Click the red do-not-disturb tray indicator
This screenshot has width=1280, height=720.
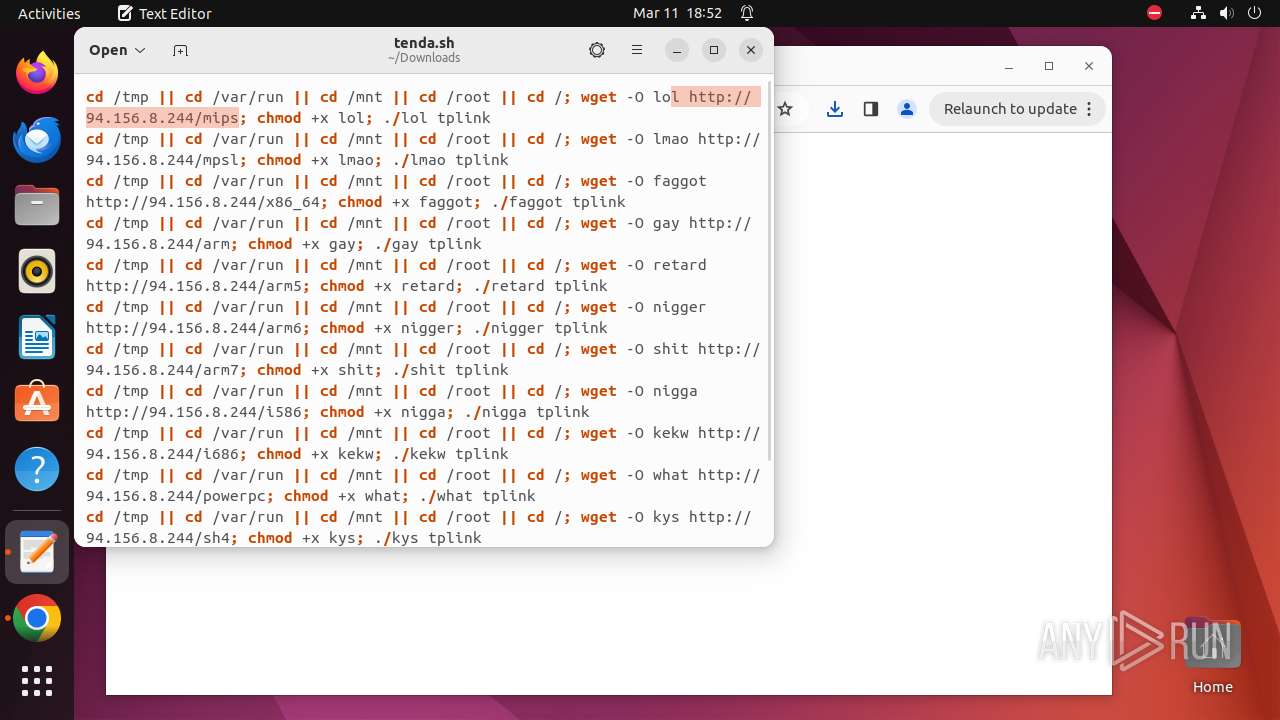(1155, 13)
